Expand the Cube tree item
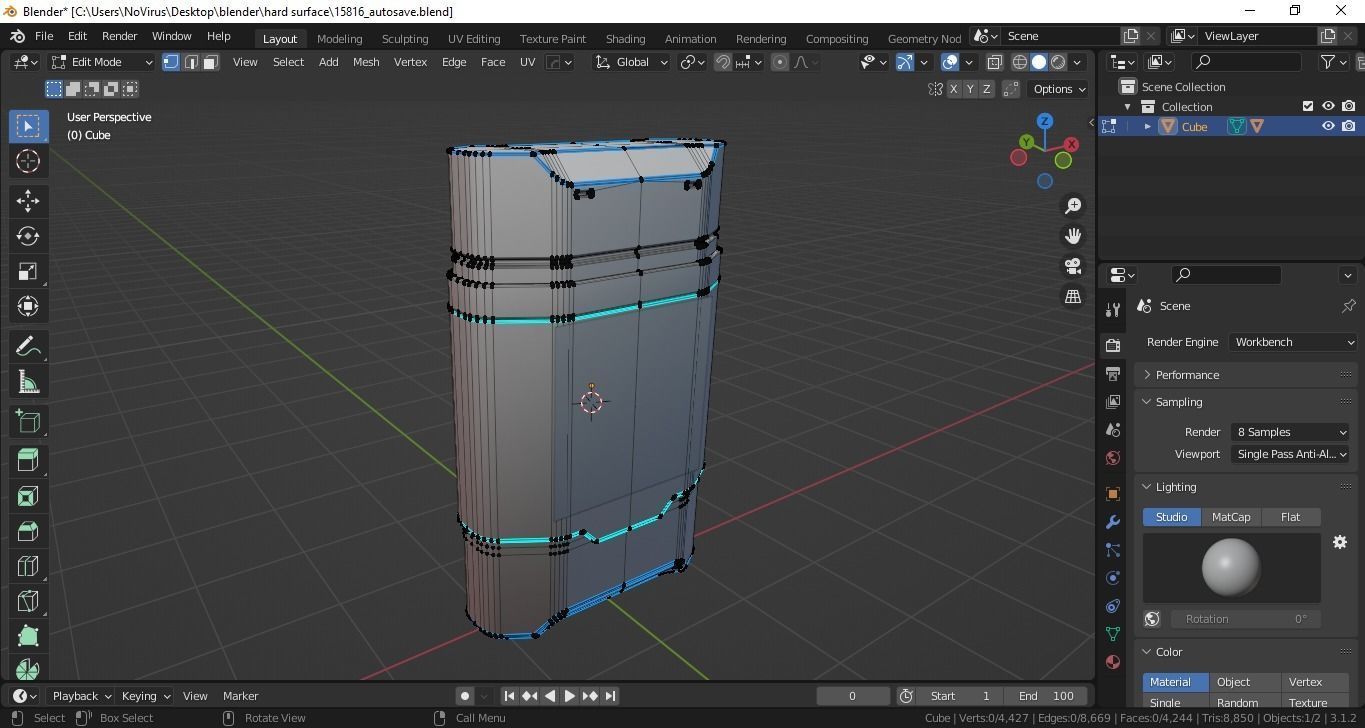This screenshot has height=728, width=1365. coord(1147,127)
